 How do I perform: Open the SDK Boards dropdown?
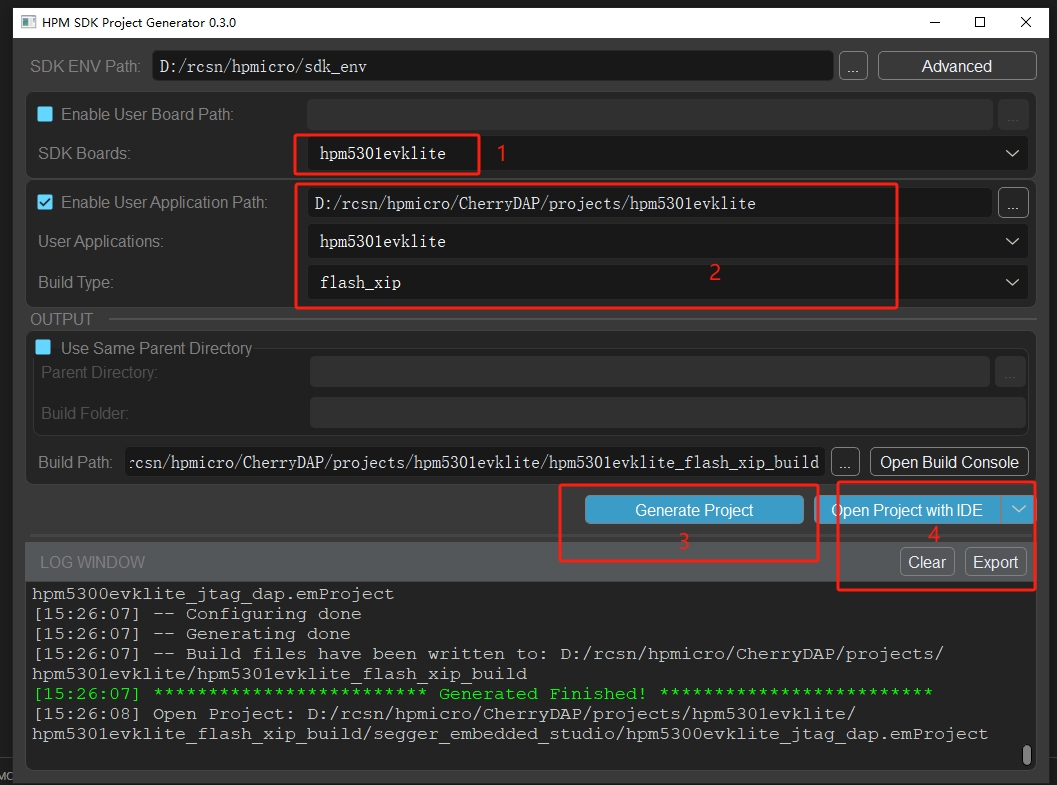[x=1011, y=153]
